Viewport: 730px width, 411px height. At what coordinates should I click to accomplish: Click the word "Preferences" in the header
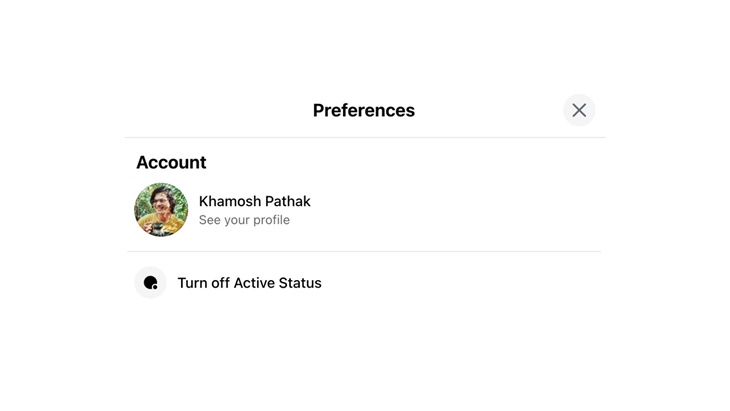click(363, 110)
